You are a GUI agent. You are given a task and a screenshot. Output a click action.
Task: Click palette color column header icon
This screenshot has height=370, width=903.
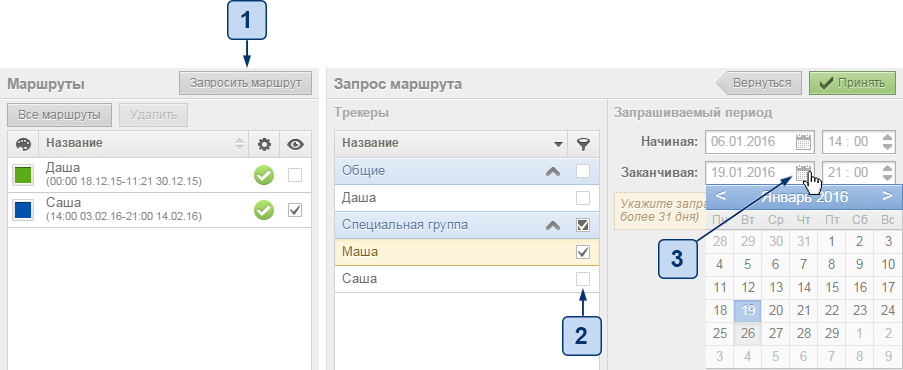23,144
